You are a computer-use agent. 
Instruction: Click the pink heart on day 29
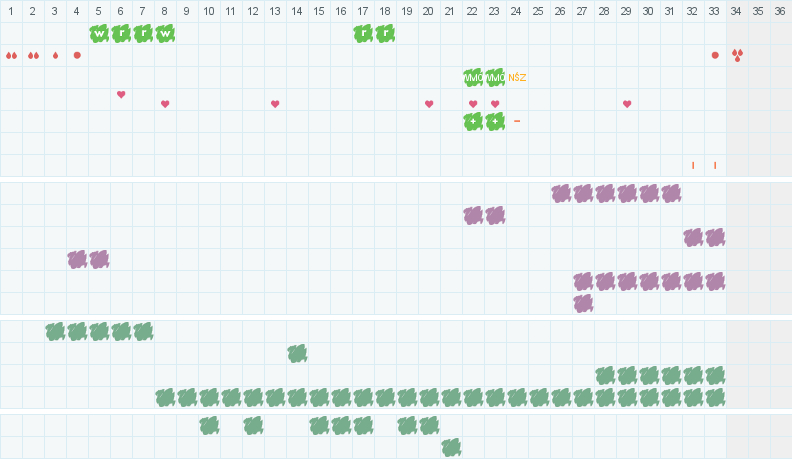coord(627,104)
